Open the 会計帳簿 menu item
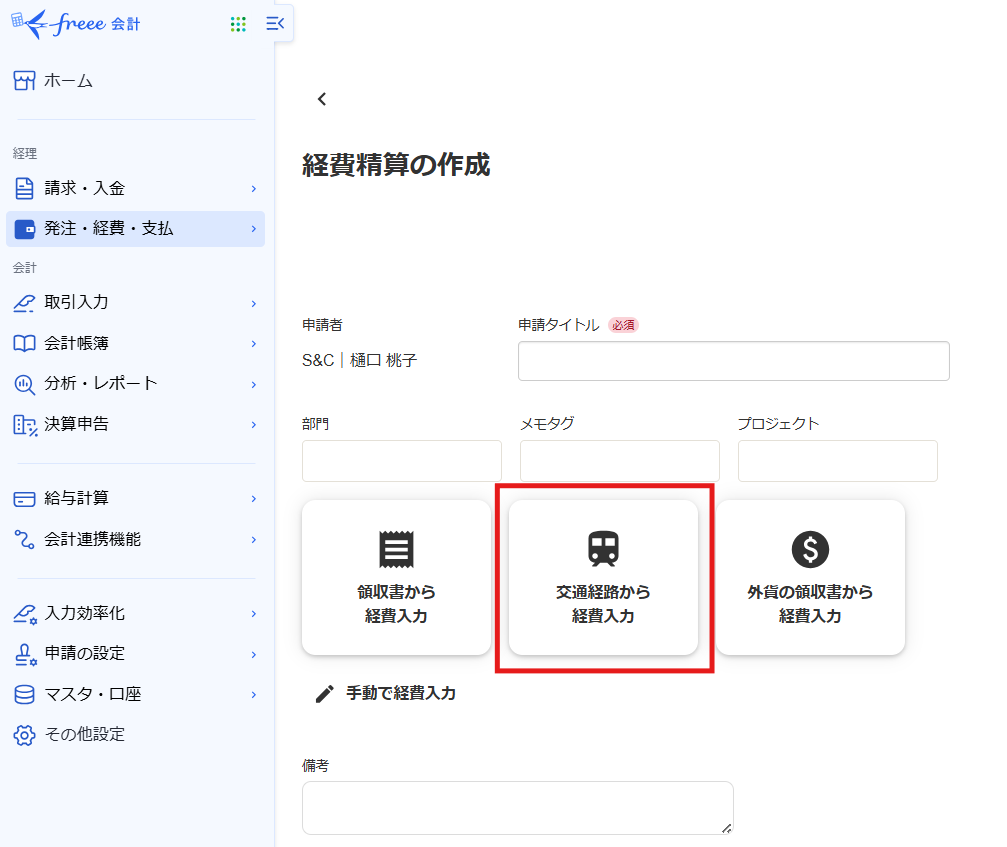1007x847 pixels. [x=76, y=343]
